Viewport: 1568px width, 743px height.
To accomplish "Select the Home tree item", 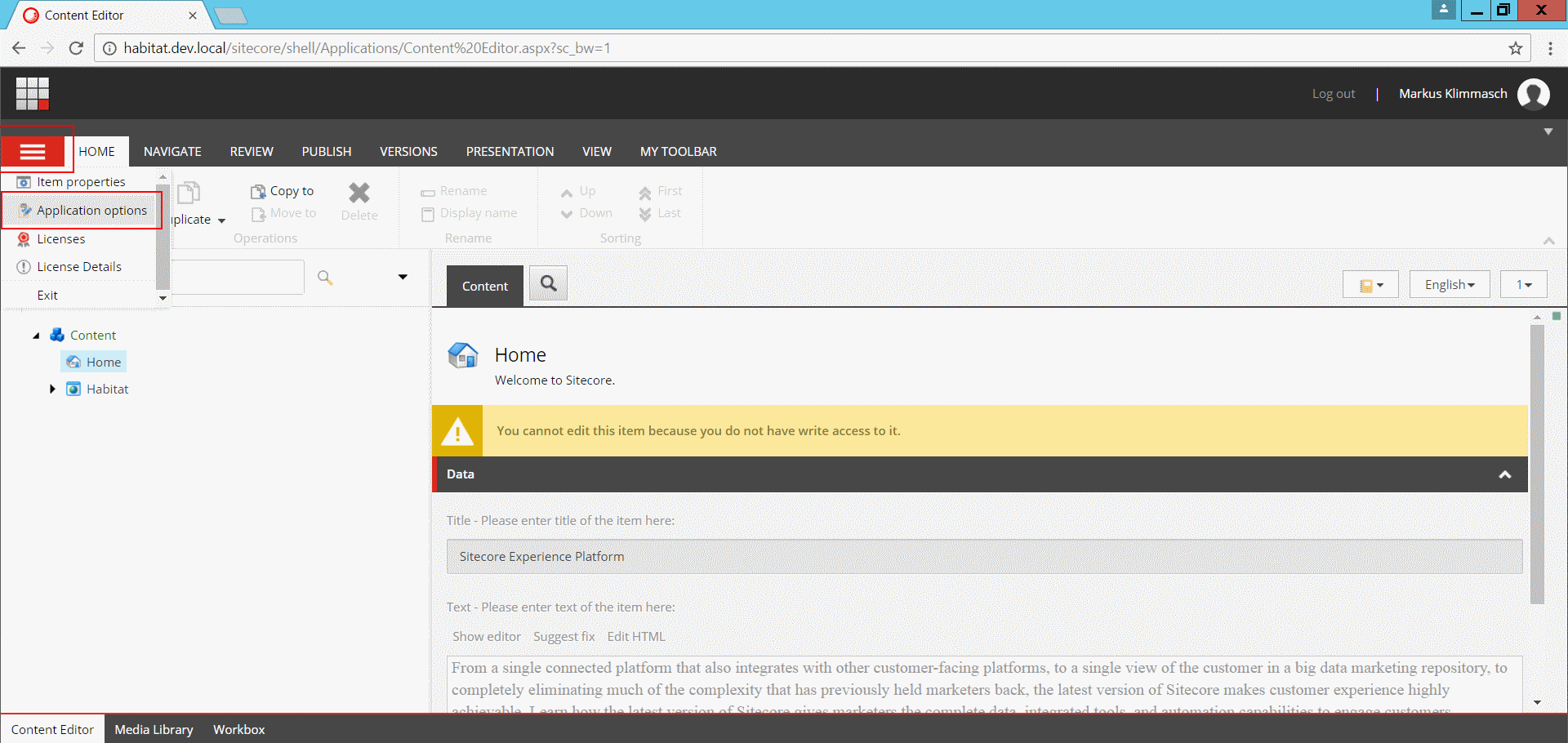I will pyautogui.click(x=94, y=362).
